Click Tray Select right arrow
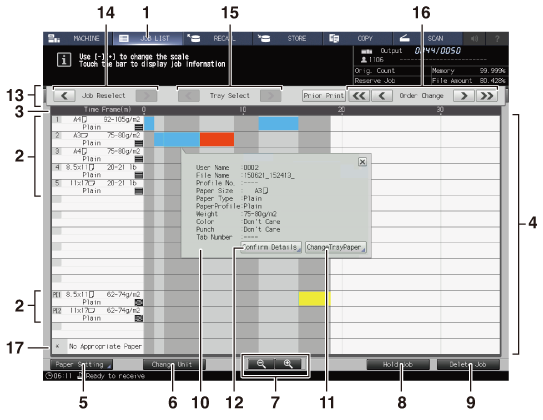This screenshot has width=543, height=420. (270, 96)
